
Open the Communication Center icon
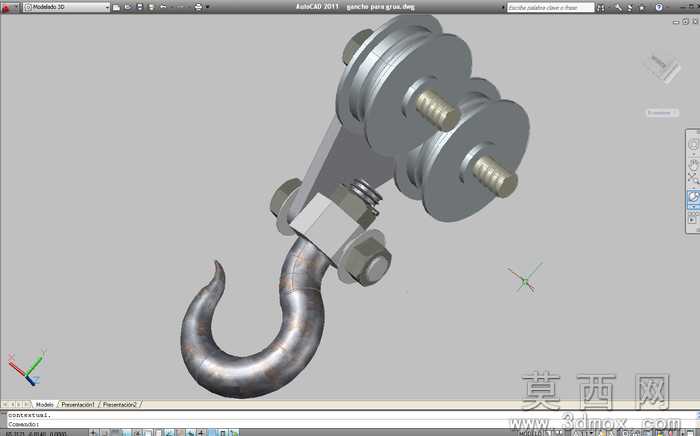[630, 8]
